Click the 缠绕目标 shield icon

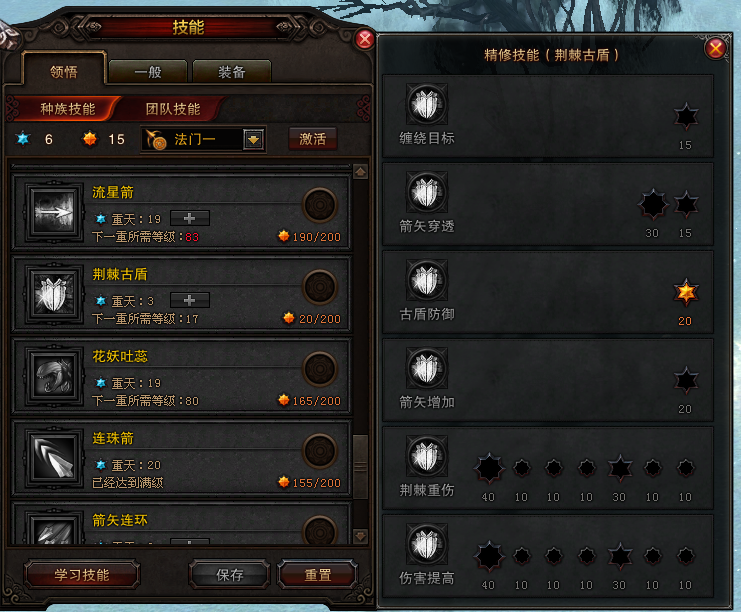coord(427,104)
